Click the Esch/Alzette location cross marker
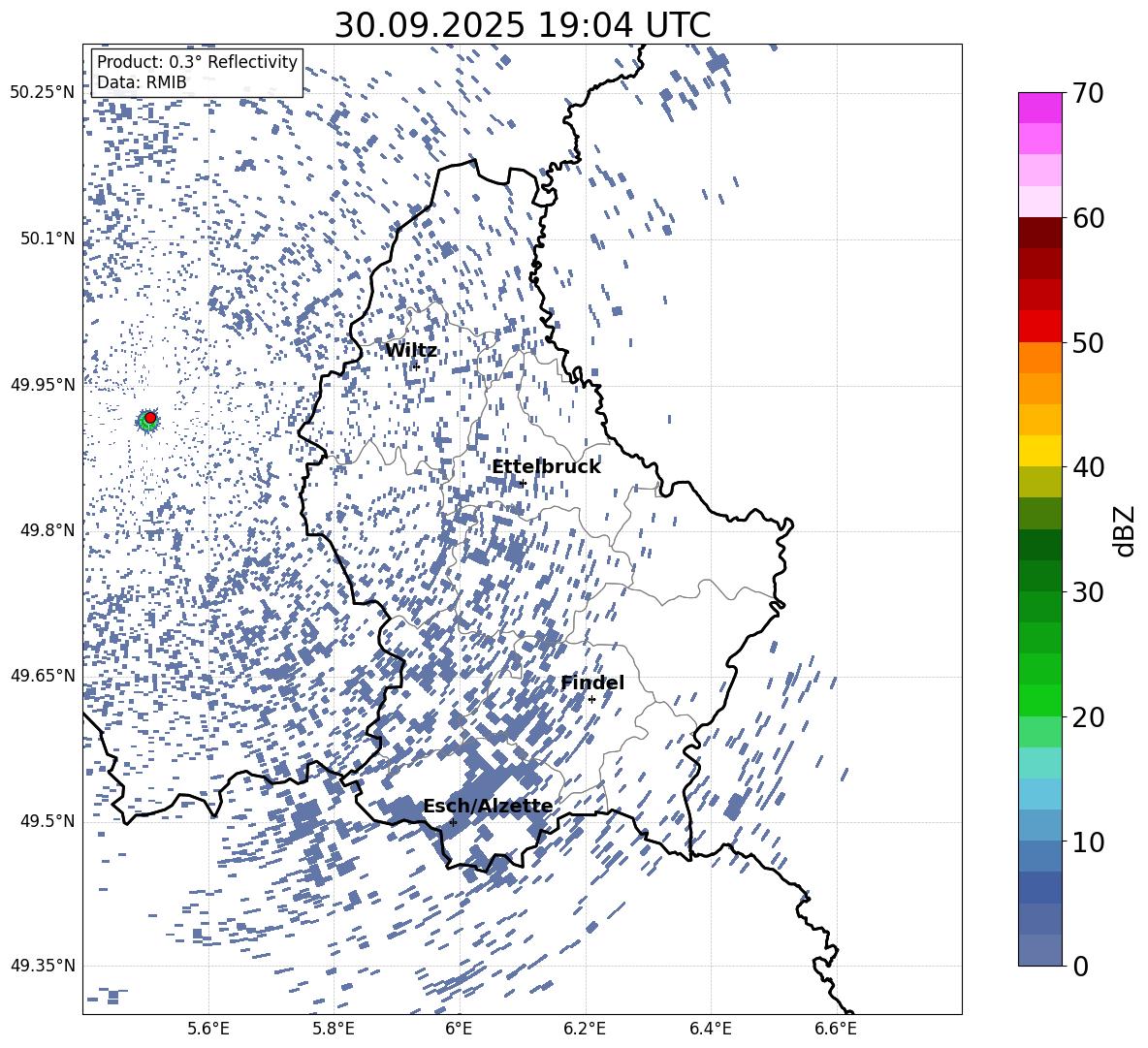 453,822
